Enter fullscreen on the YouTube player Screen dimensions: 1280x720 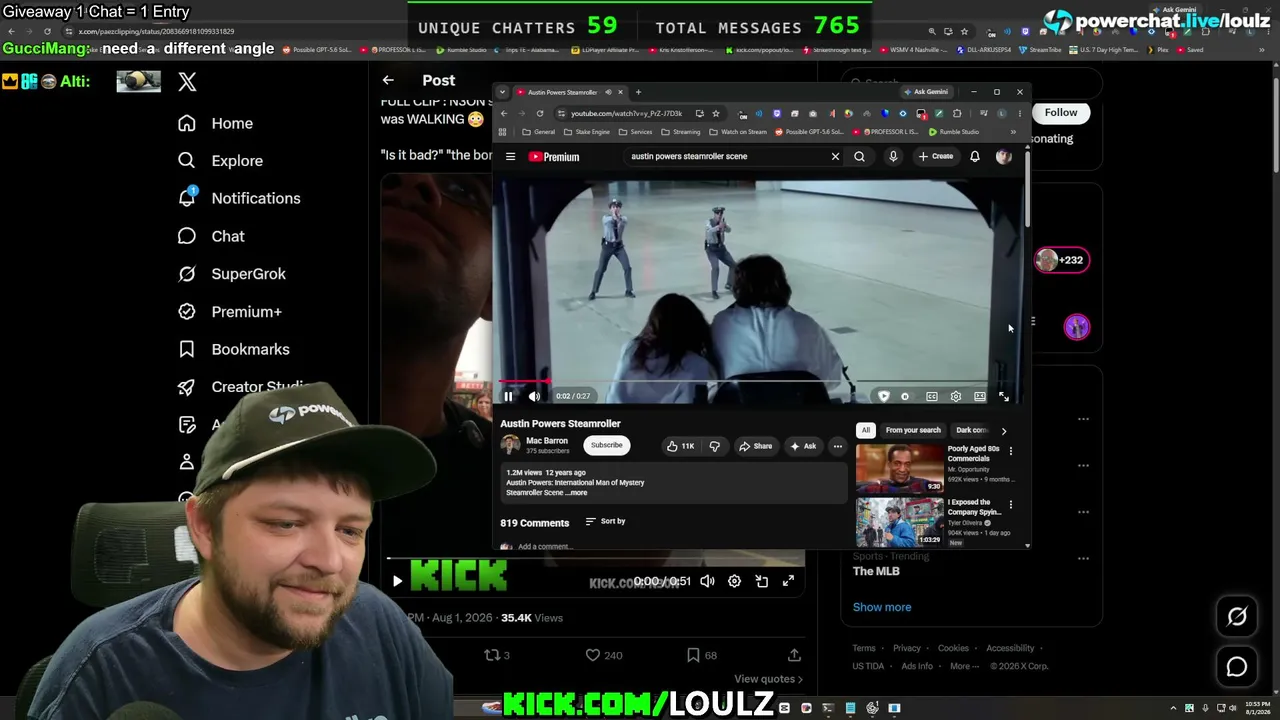[x=1004, y=396]
